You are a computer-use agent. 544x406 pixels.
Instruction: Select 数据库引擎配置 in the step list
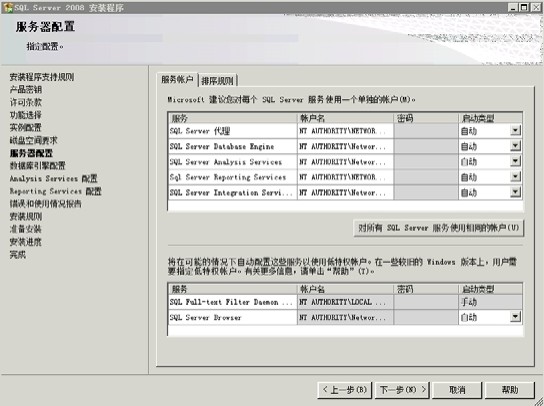[37, 166]
